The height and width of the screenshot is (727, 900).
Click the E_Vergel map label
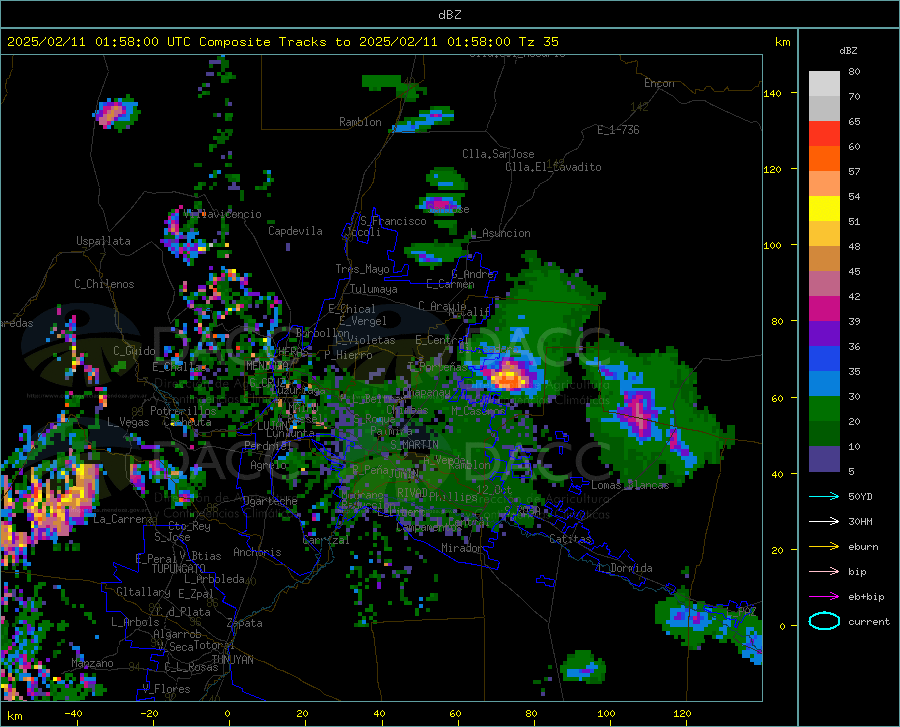click(363, 321)
